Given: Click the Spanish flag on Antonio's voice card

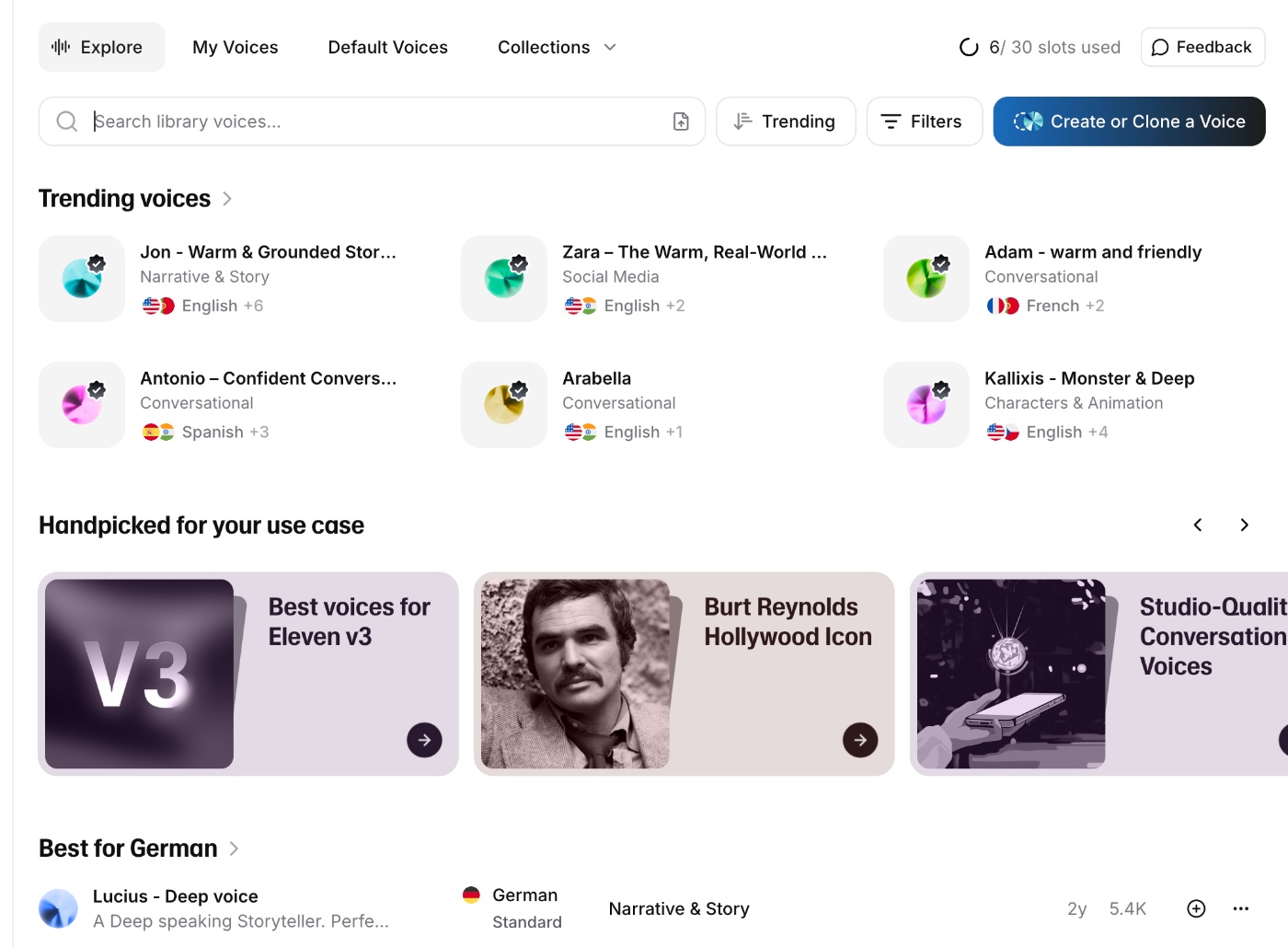Looking at the screenshot, I should pos(153,432).
